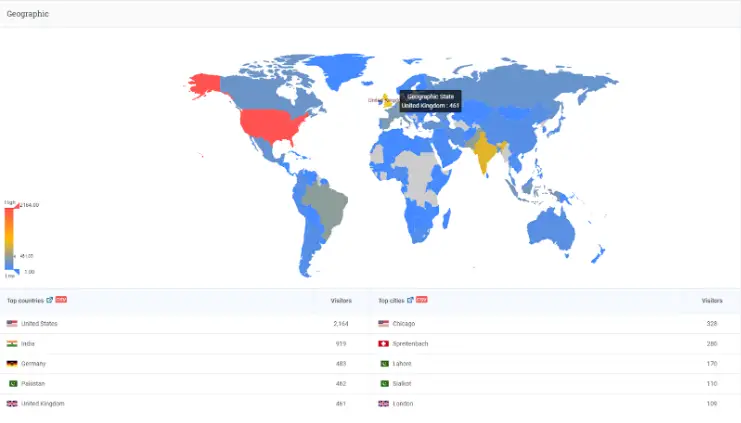Click the visitor count 328 for Chicago
This screenshot has height=423, width=741.
click(x=712, y=324)
